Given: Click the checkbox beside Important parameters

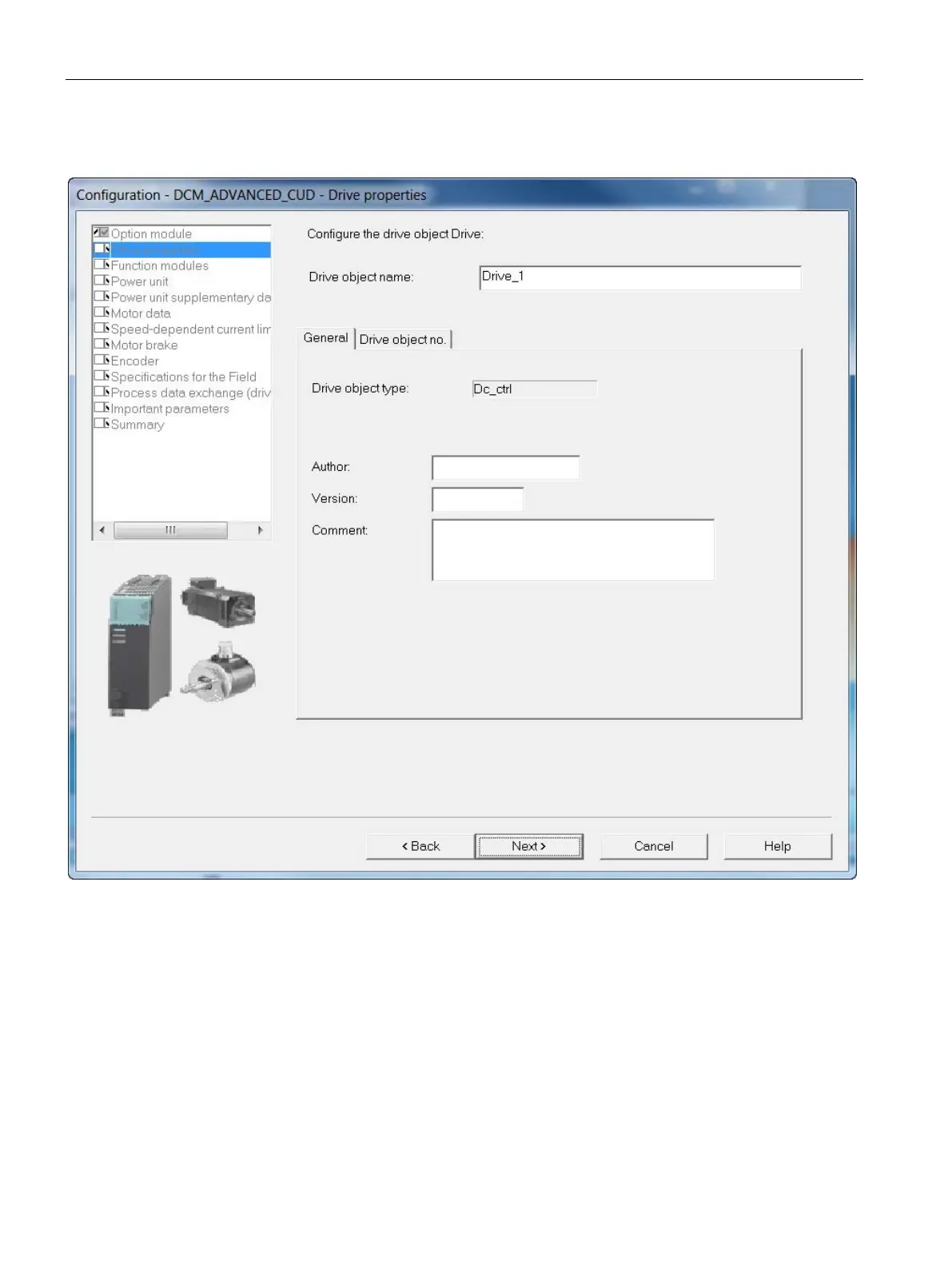Looking at the screenshot, I should click(102, 408).
